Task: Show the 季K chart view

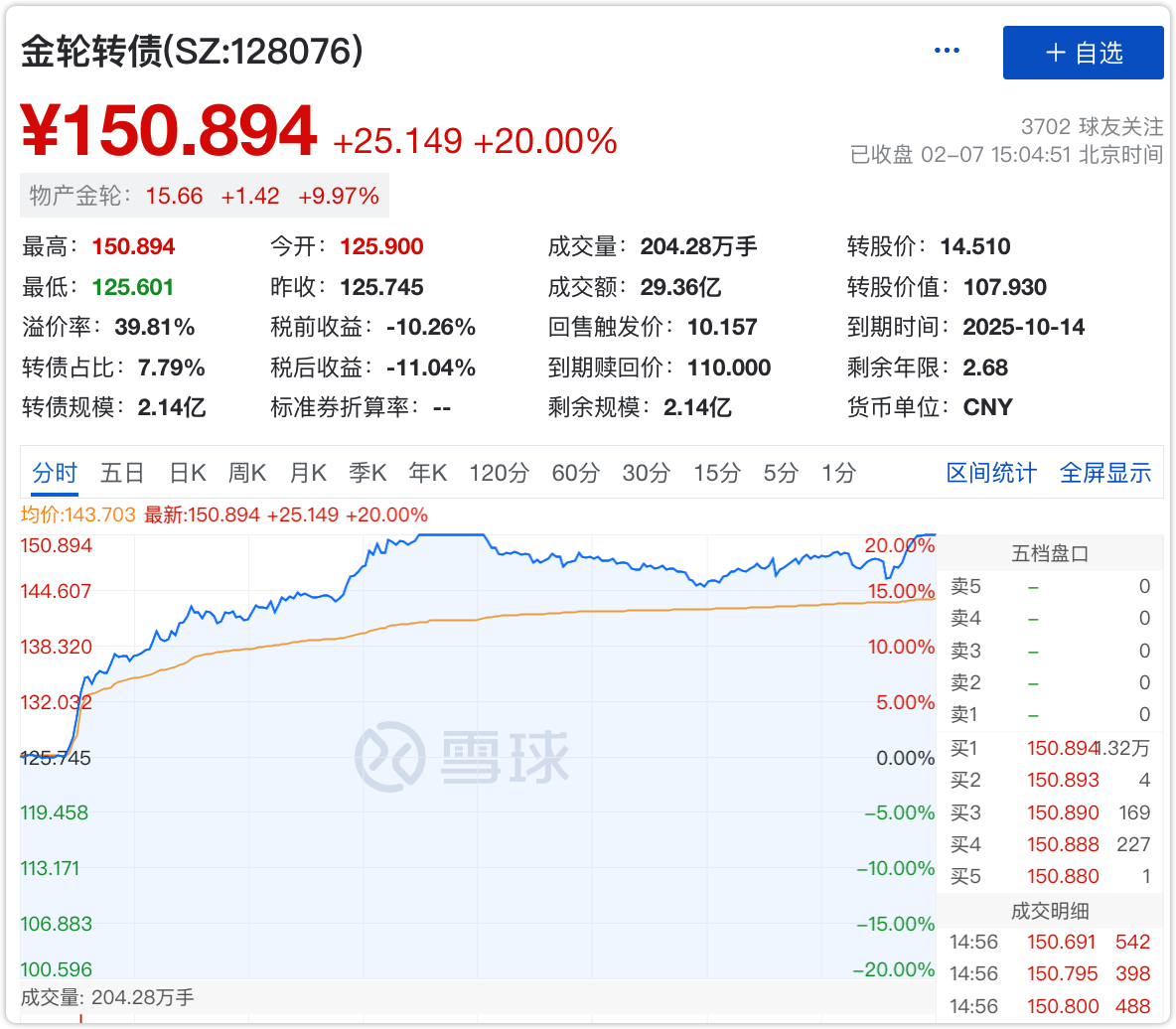Action: (367, 474)
